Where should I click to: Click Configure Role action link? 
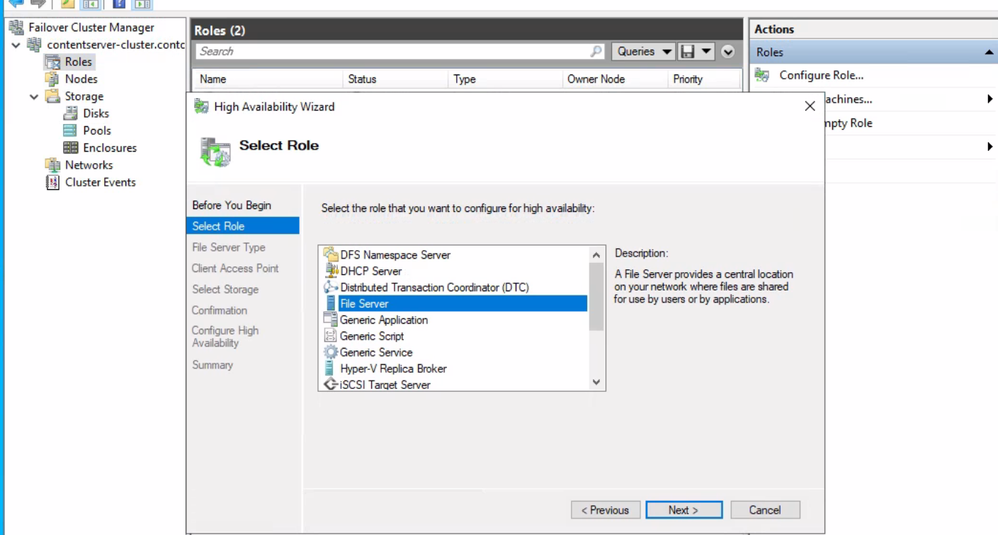point(821,75)
